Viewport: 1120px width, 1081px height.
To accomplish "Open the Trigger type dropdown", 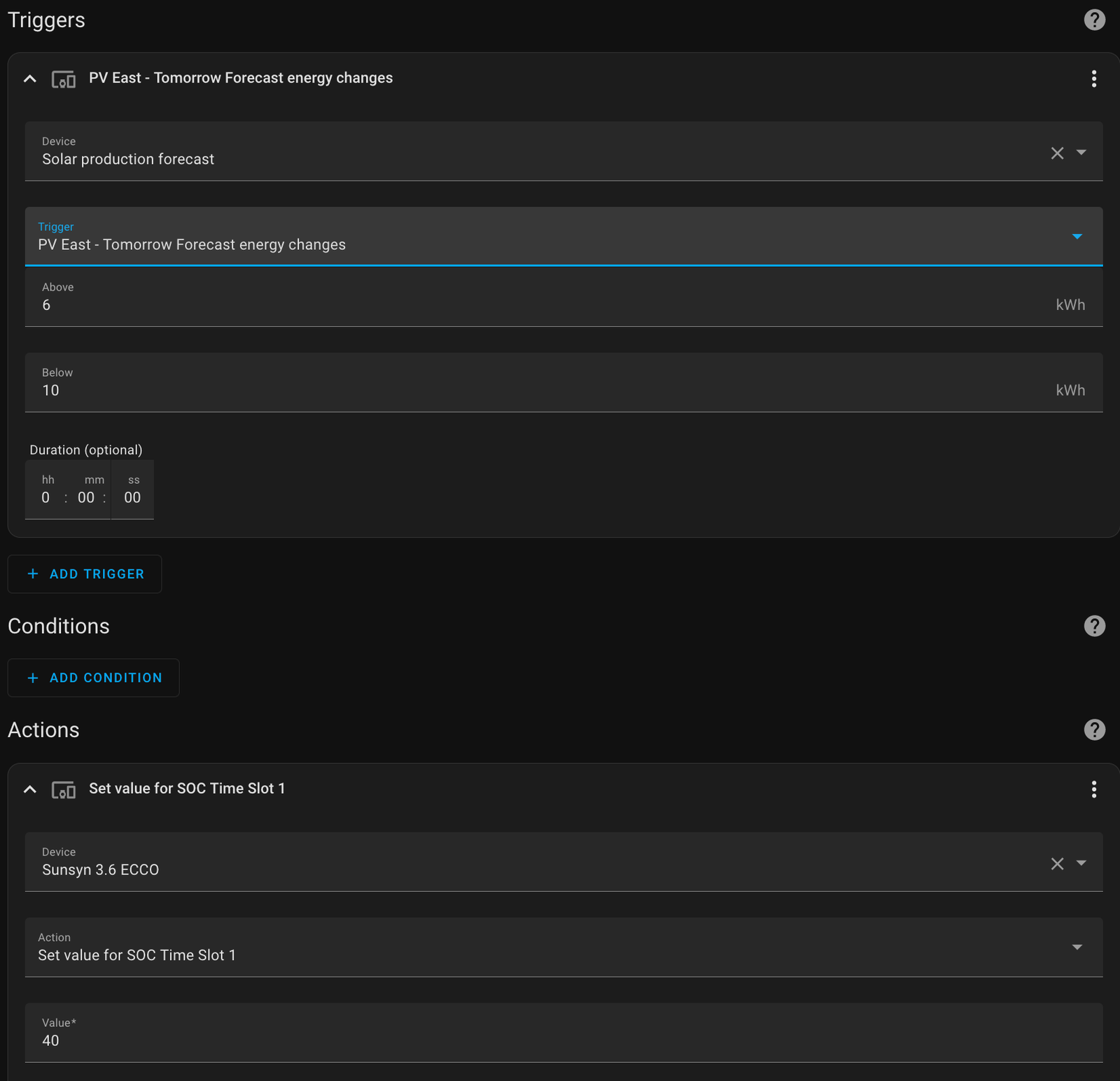I will [1077, 237].
